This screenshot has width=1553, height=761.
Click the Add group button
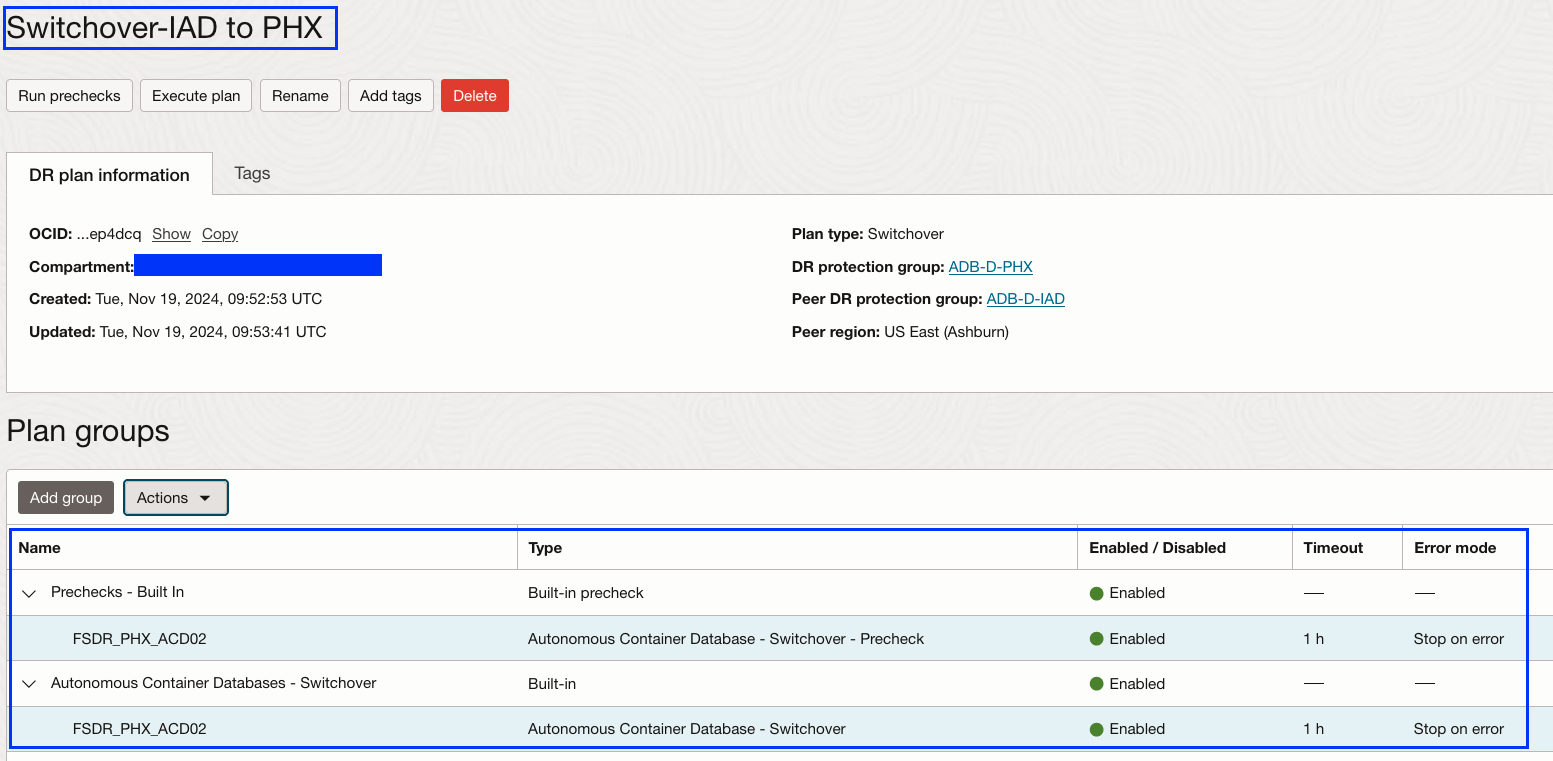pyautogui.click(x=66, y=498)
